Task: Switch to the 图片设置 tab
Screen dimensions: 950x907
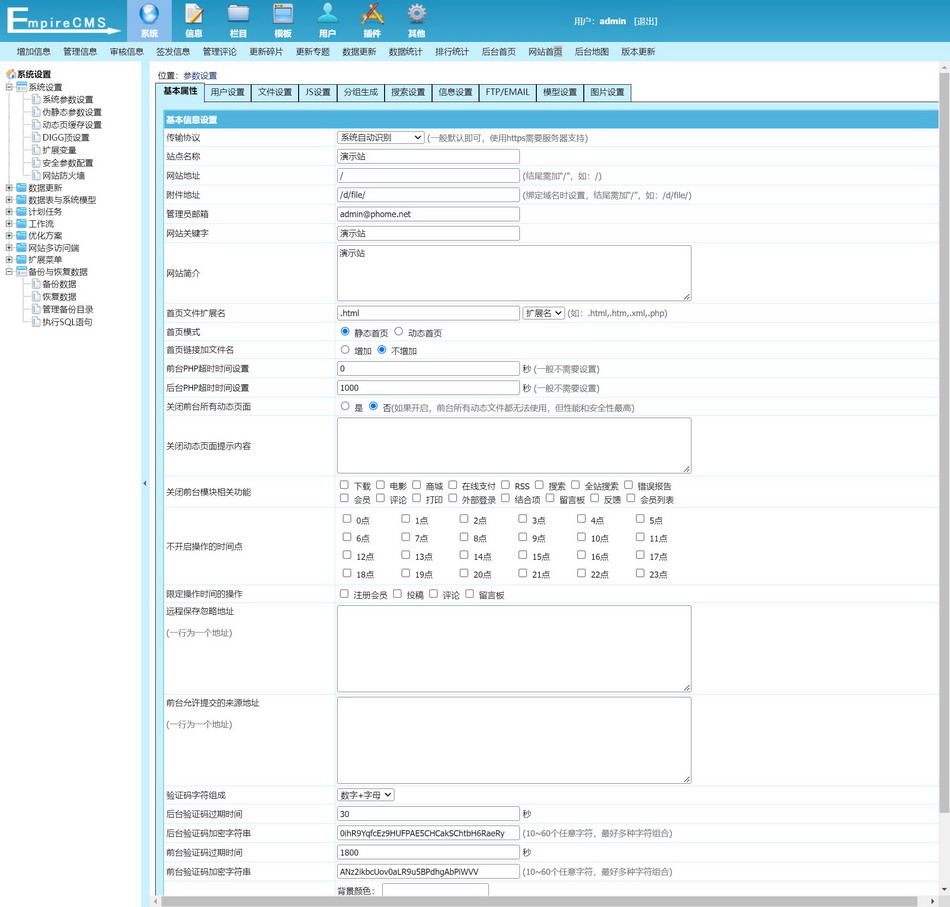Action: point(608,93)
